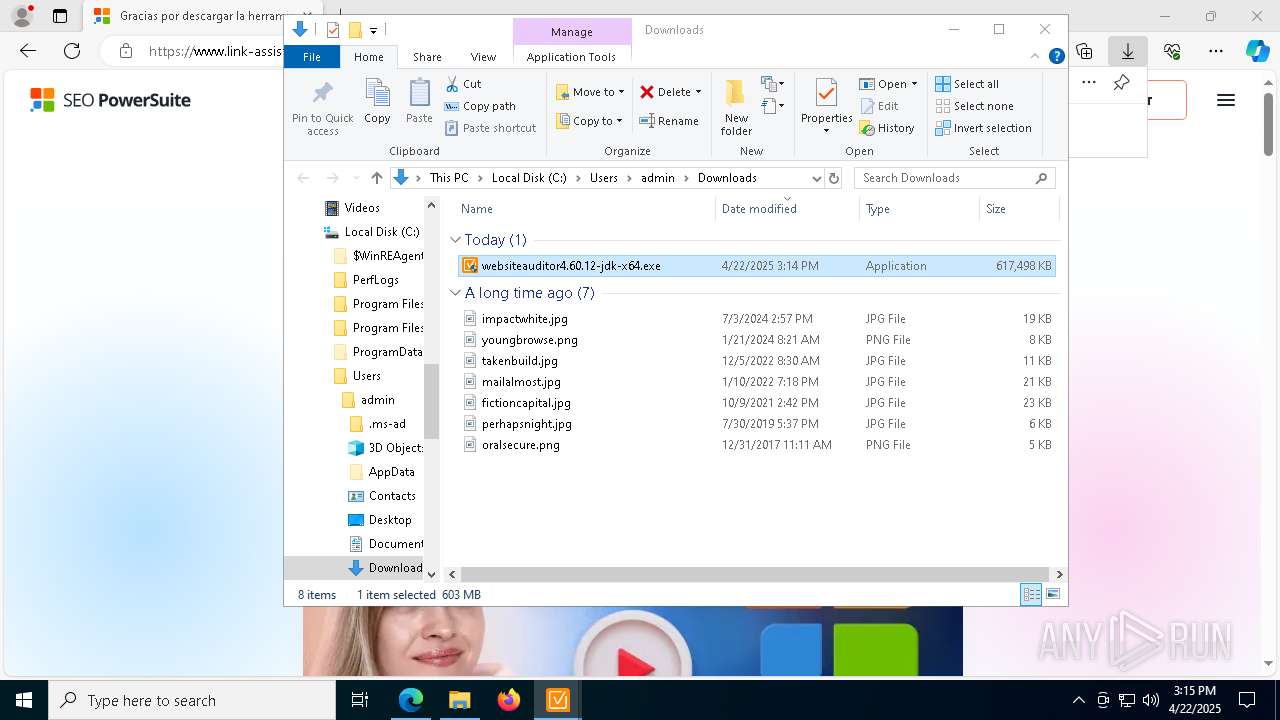Click the History command
The image size is (1280, 720).
887,128
